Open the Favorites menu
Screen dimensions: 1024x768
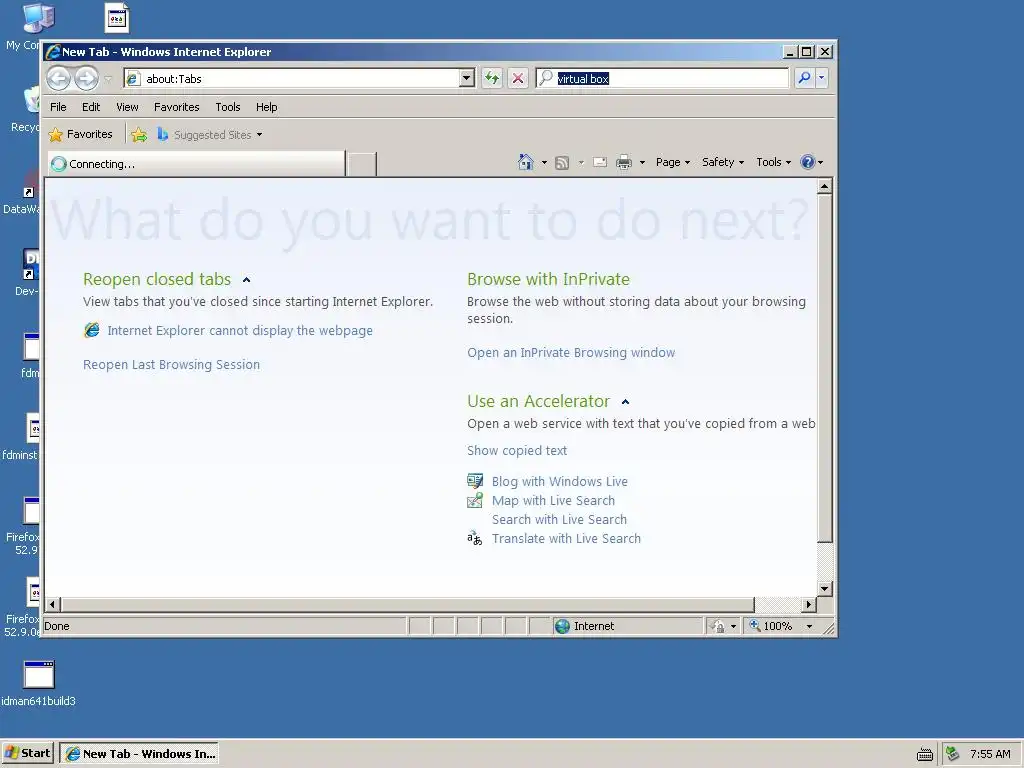click(176, 107)
